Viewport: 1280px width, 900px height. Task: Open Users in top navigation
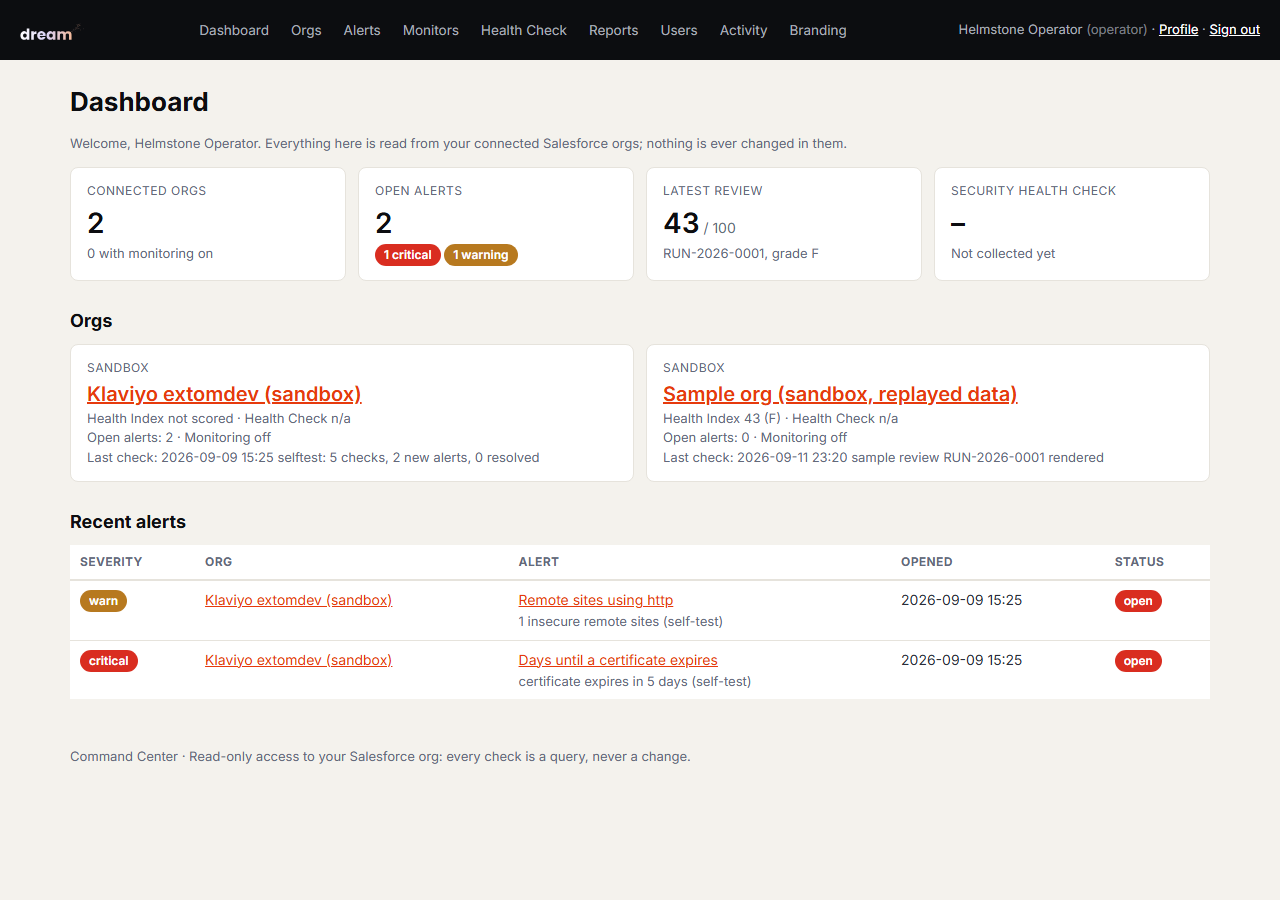coord(679,30)
